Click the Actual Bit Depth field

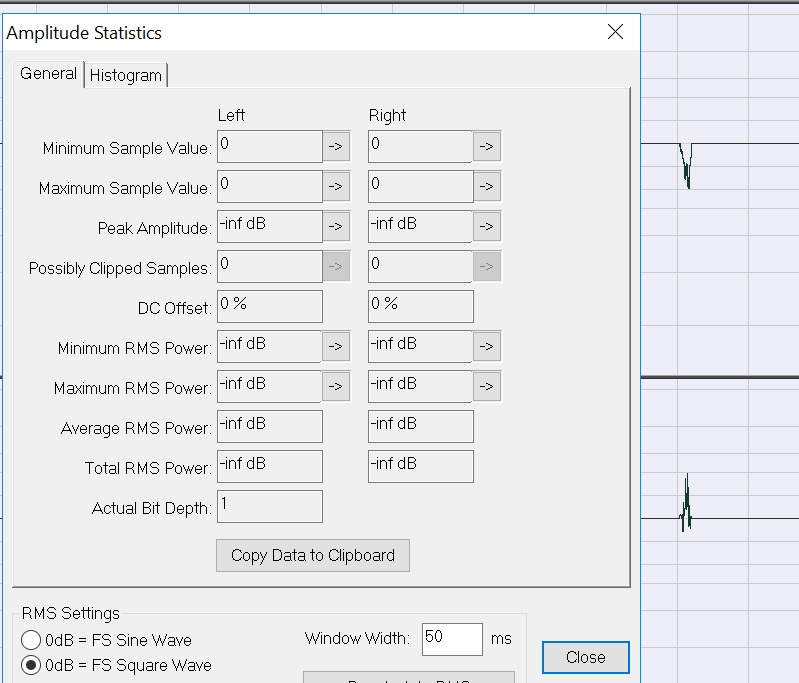269,506
